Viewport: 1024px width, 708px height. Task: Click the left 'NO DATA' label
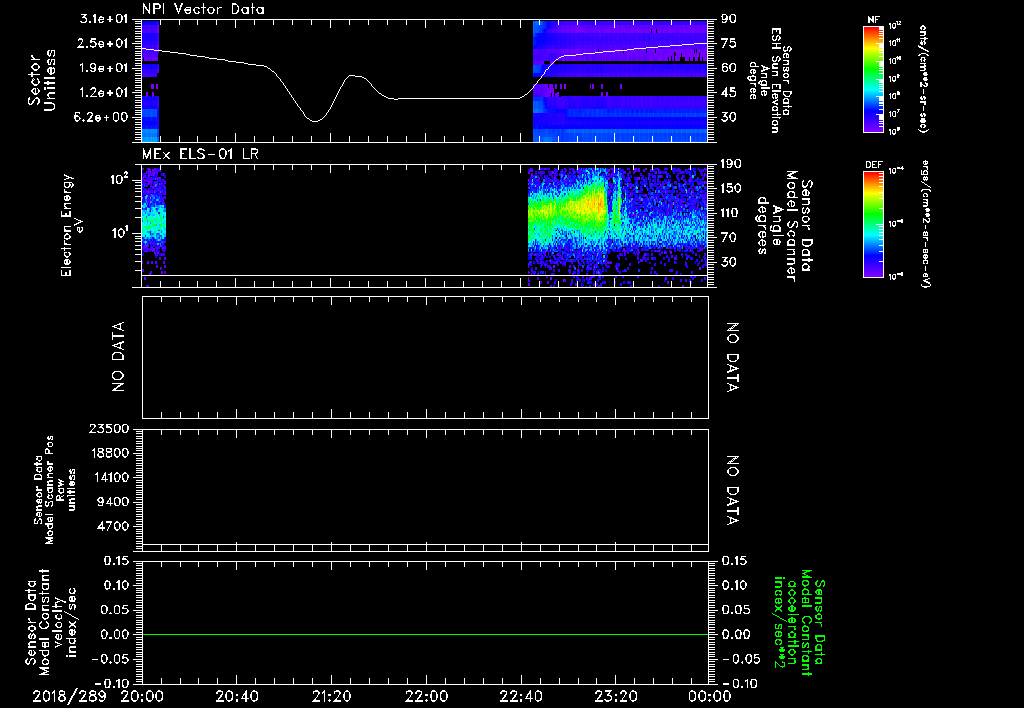click(x=118, y=357)
